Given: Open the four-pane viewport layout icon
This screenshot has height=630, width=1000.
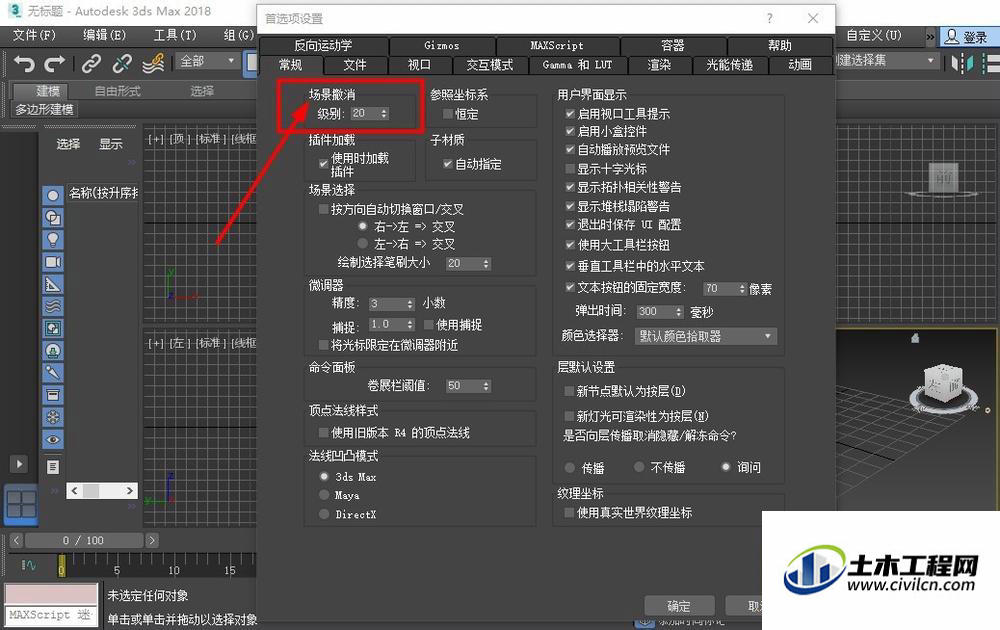Looking at the screenshot, I should pos(21,504).
